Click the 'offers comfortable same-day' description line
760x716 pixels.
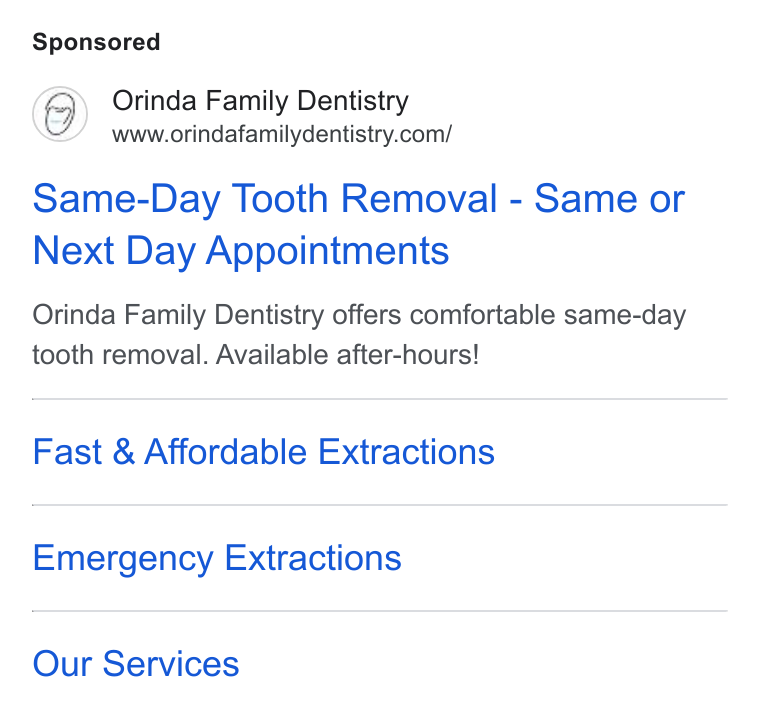pyautogui.click(x=509, y=315)
